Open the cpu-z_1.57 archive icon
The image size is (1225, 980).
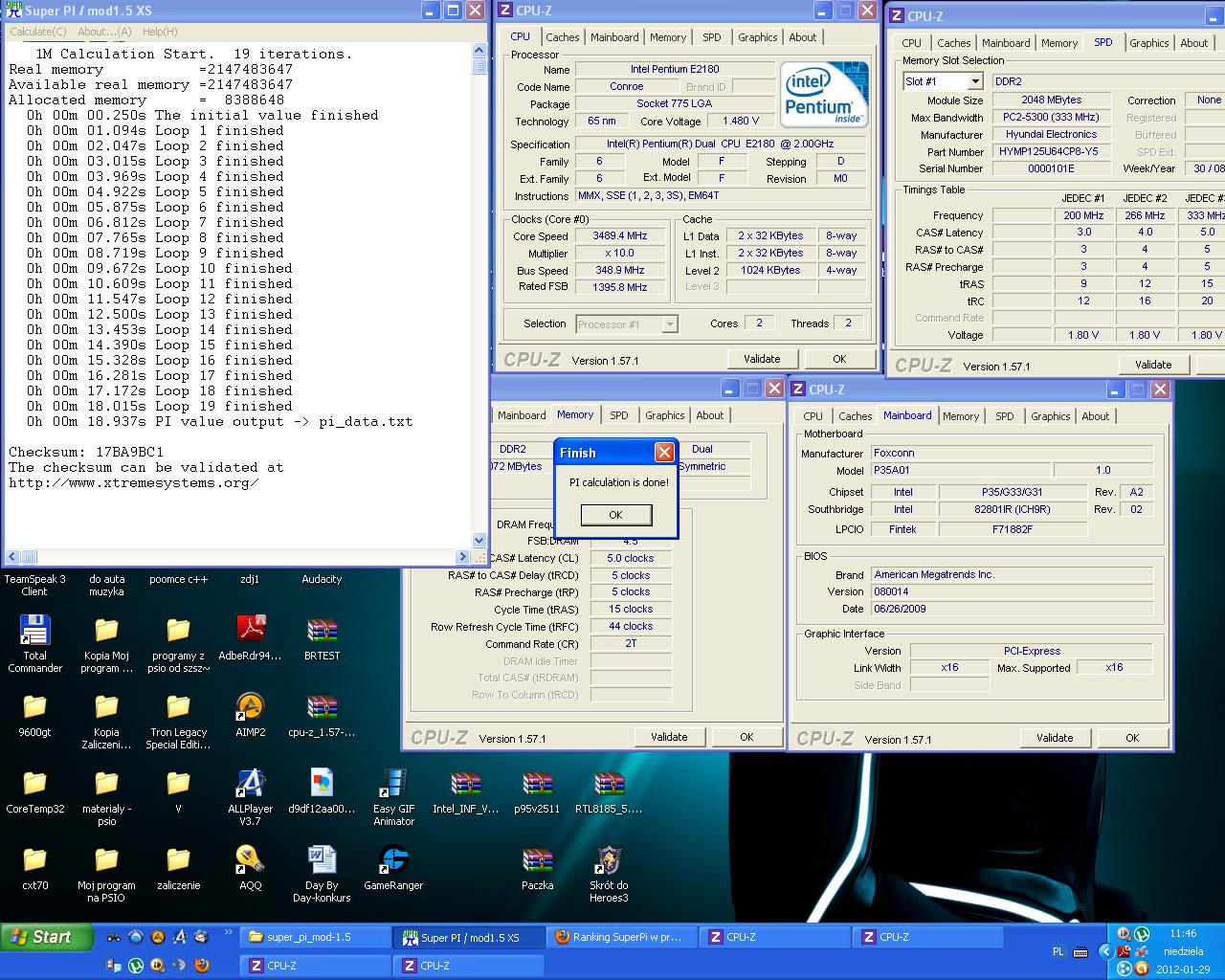[322, 714]
